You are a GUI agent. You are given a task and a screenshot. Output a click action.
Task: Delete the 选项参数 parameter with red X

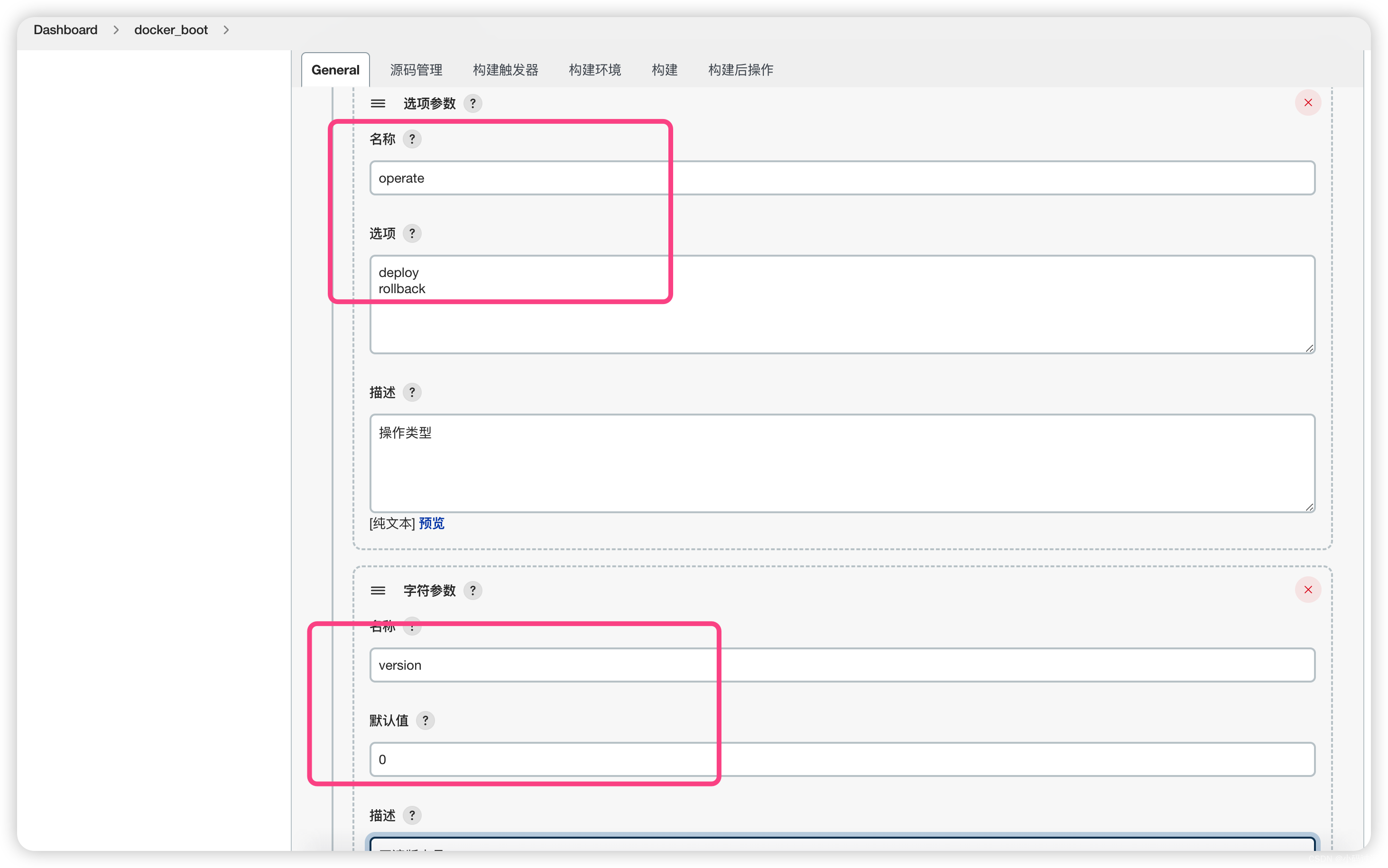point(1308,103)
